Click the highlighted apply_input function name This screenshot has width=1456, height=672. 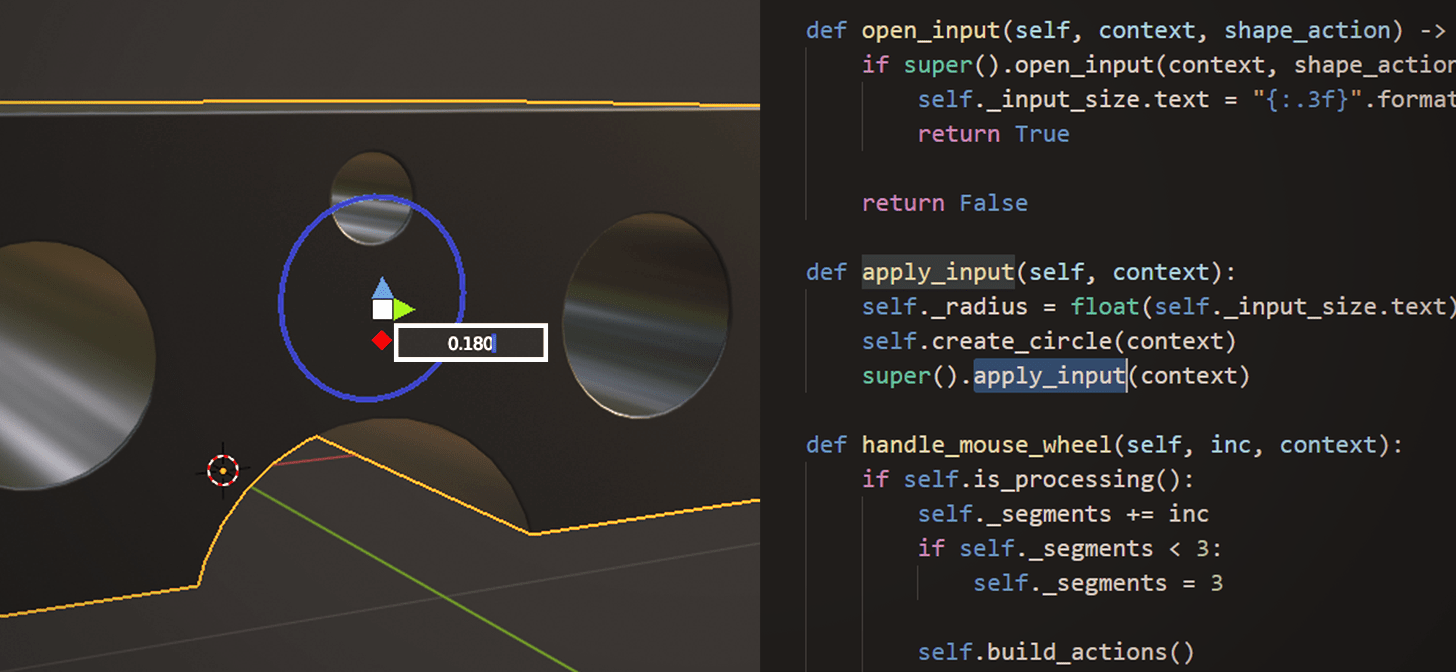[937, 271]
